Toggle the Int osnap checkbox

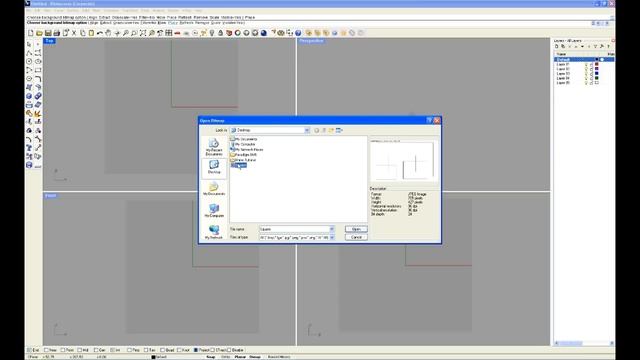113,350
